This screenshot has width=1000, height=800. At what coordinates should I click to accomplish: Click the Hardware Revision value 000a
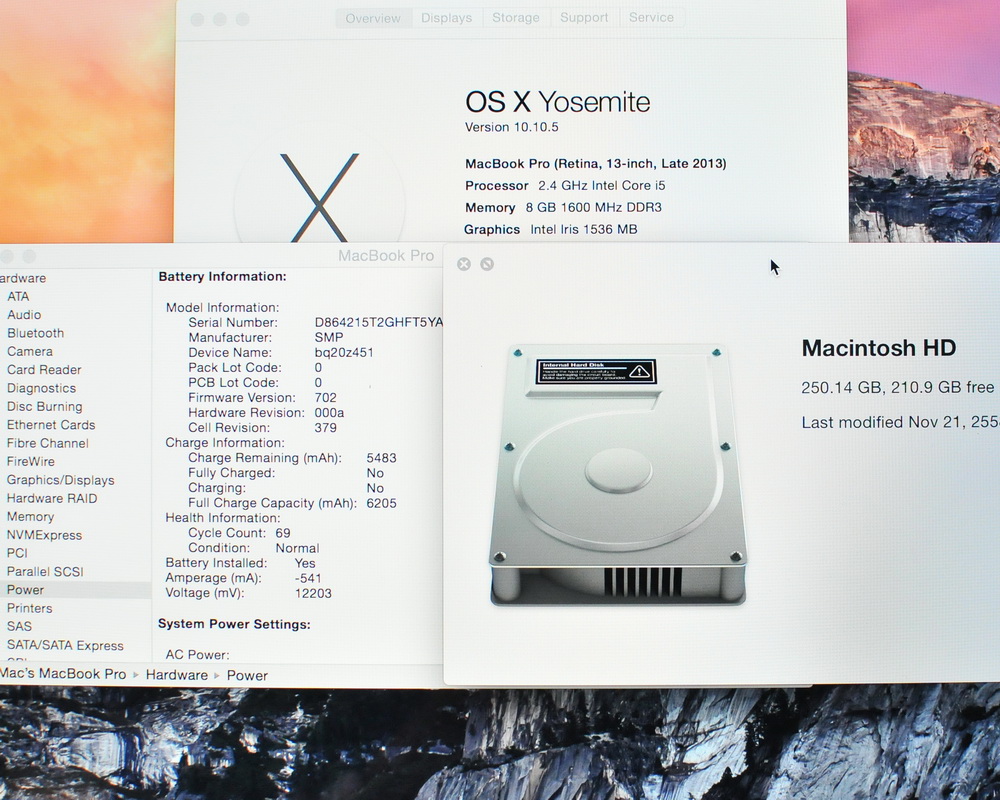(x=329, y=413)
